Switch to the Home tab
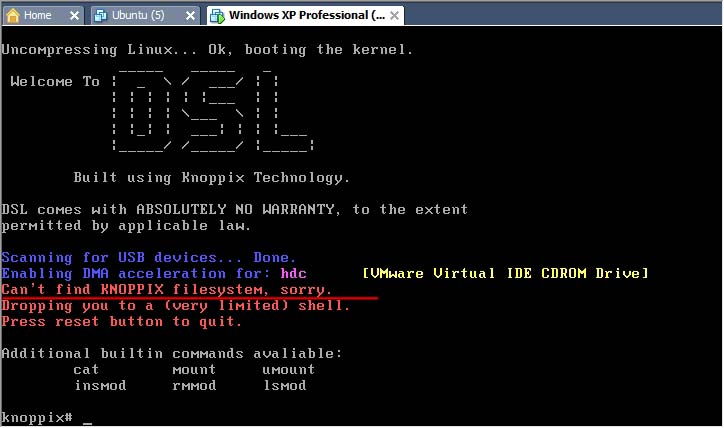 [x=42, y=15]
